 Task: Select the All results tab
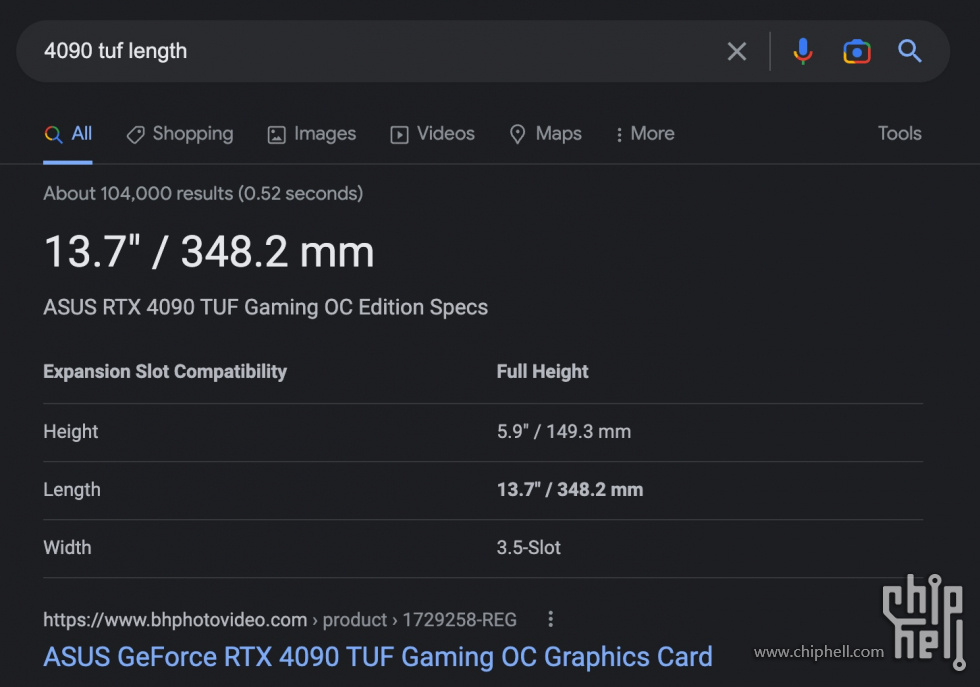coord(68,134)
